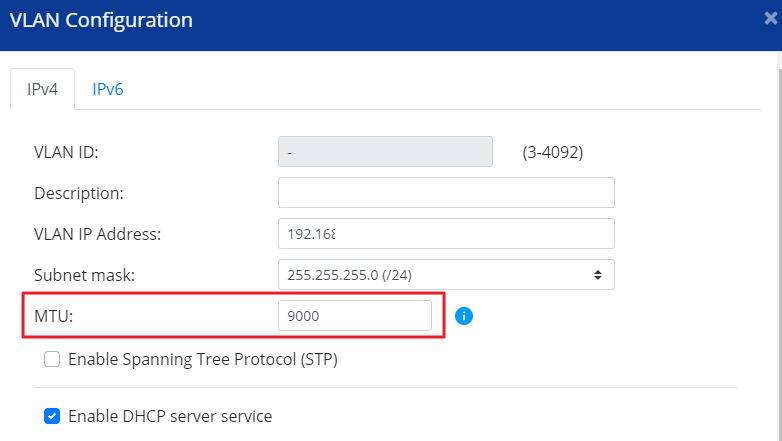Click the '(3-4092)' range hint text
Viewport: 782px width, 441px height.
[x=552, y=152]
